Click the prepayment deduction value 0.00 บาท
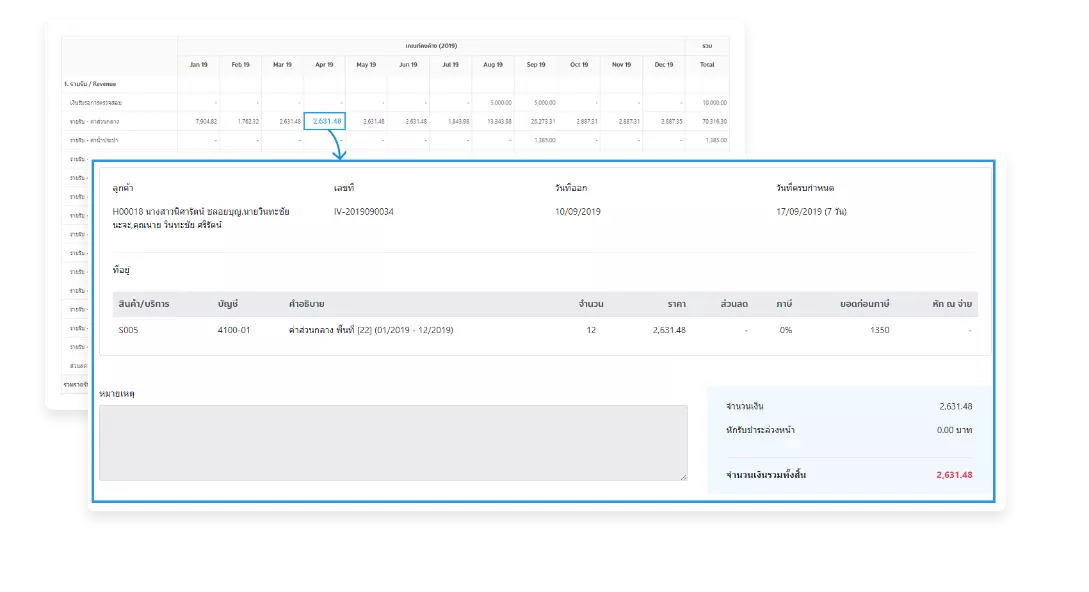This screenshot has width=1089, height=592. (954, 430)
